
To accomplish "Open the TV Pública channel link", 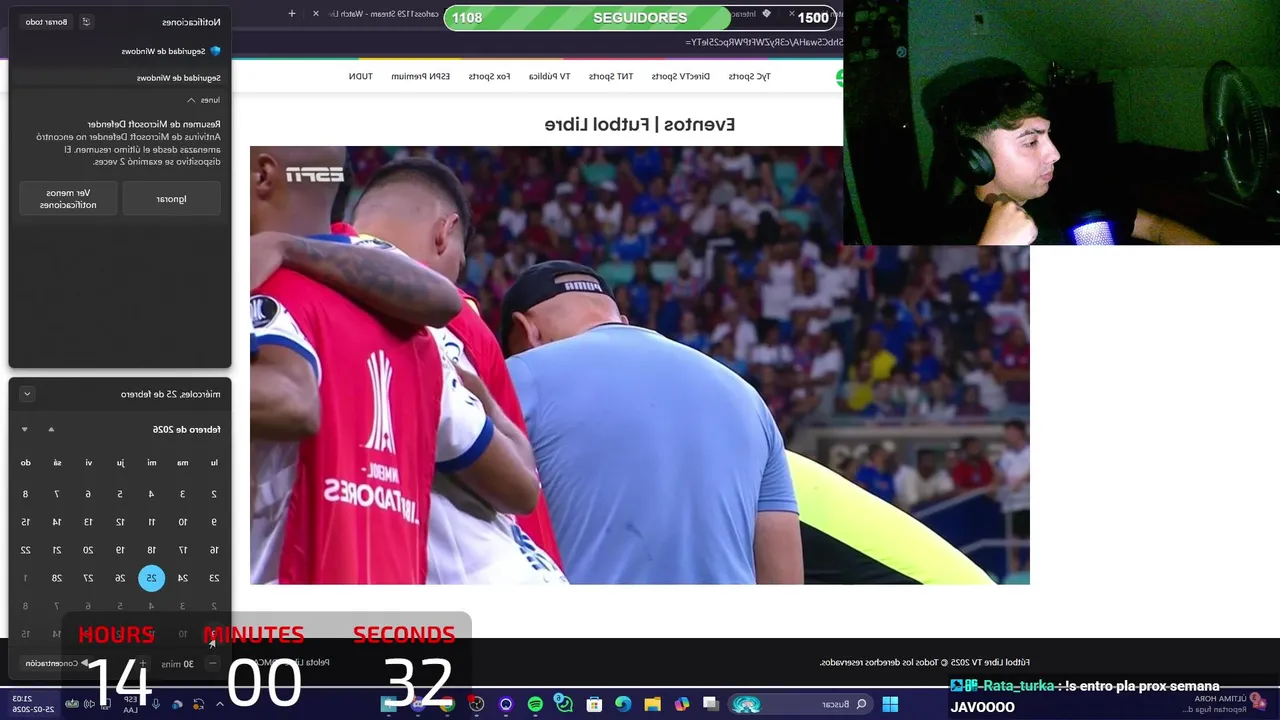I will click(x=549, y=76).
